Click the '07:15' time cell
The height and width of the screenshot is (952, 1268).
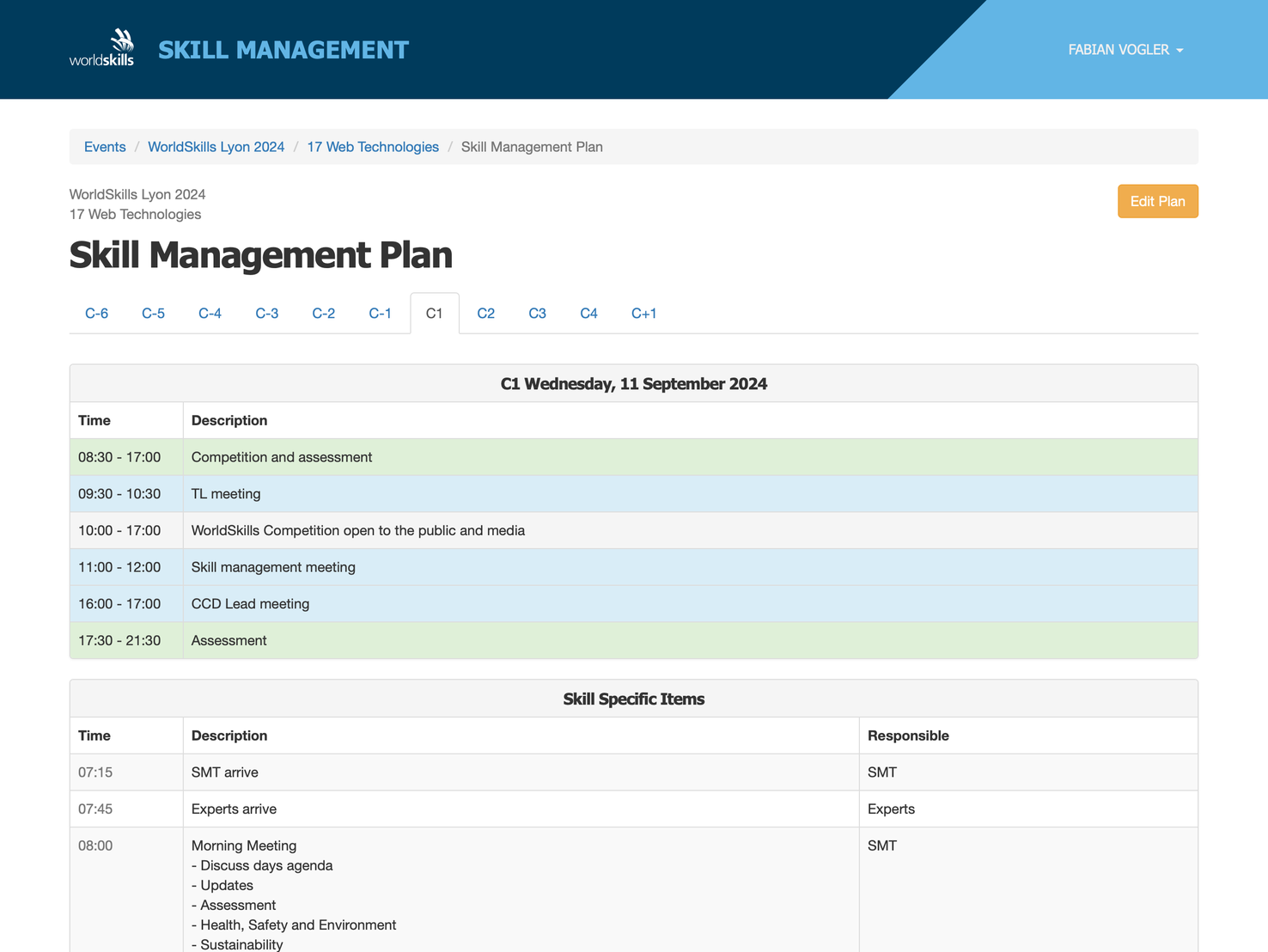coord(126,772)
